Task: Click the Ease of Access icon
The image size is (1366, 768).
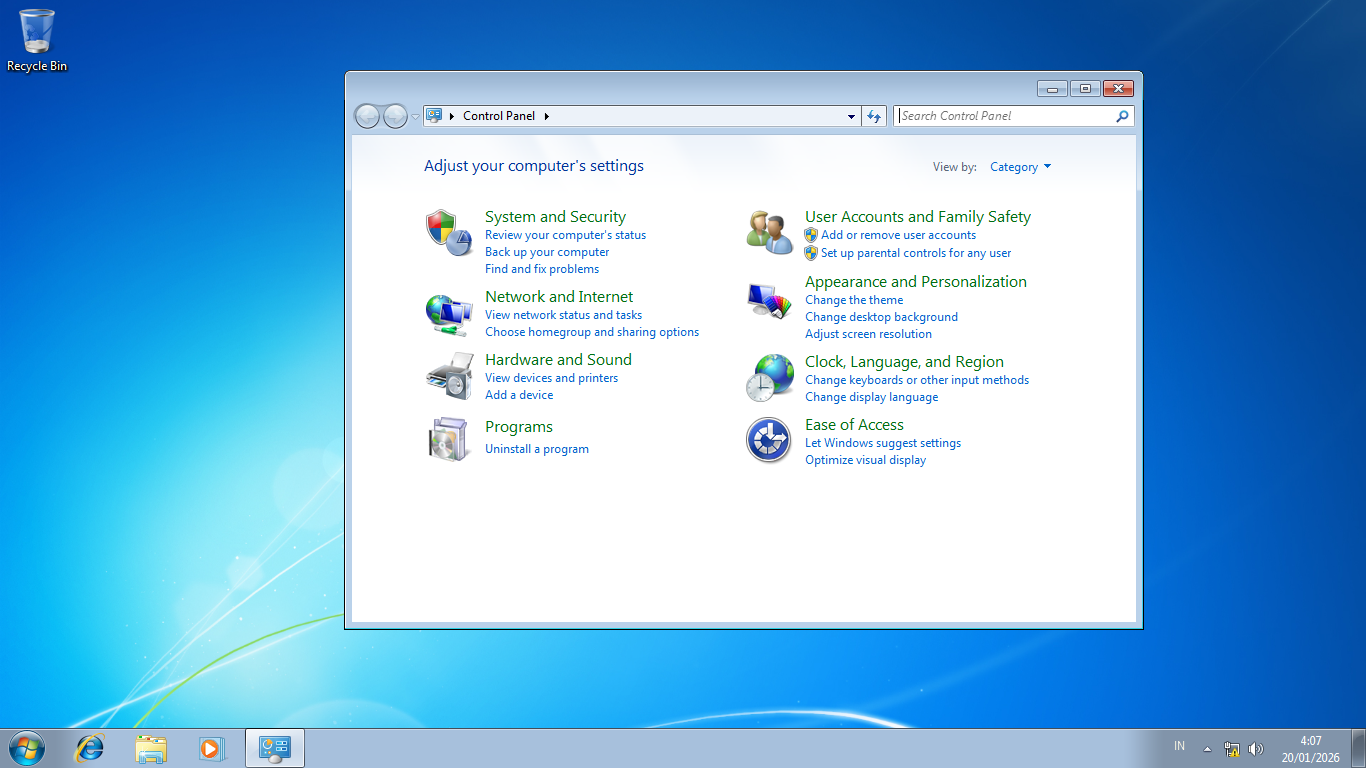Action: [x=769, y=440]
